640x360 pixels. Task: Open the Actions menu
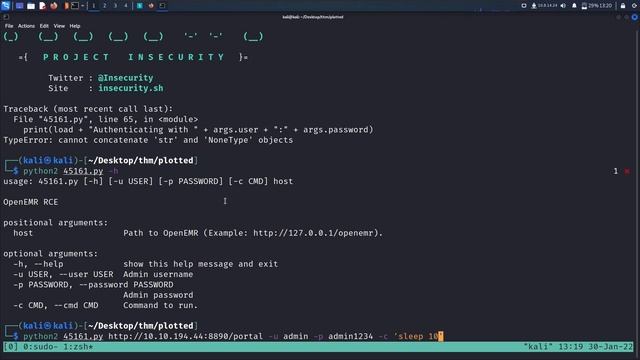[26, 26]
